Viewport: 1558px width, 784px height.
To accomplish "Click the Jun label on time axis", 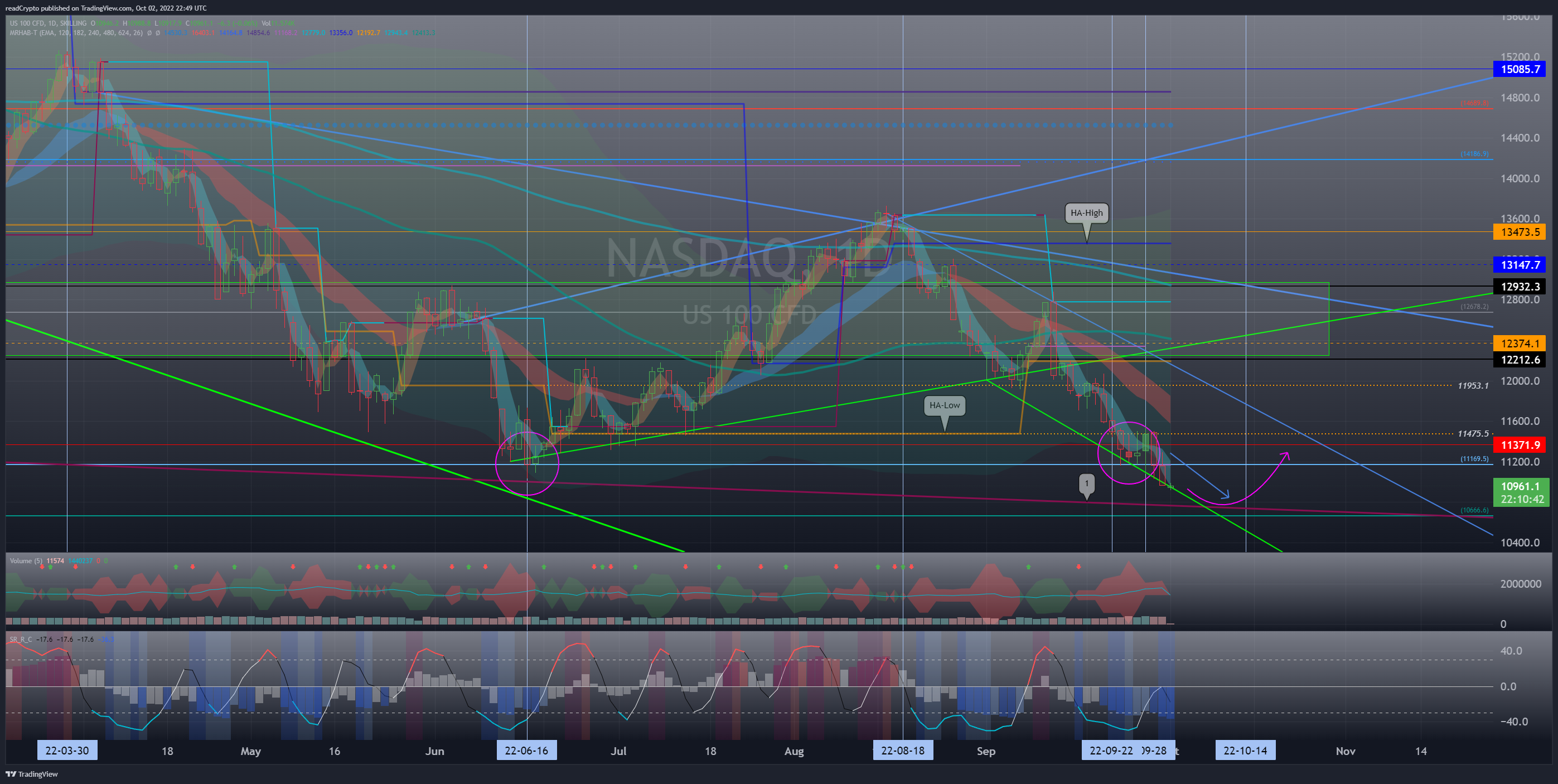I will pos(434,751).
